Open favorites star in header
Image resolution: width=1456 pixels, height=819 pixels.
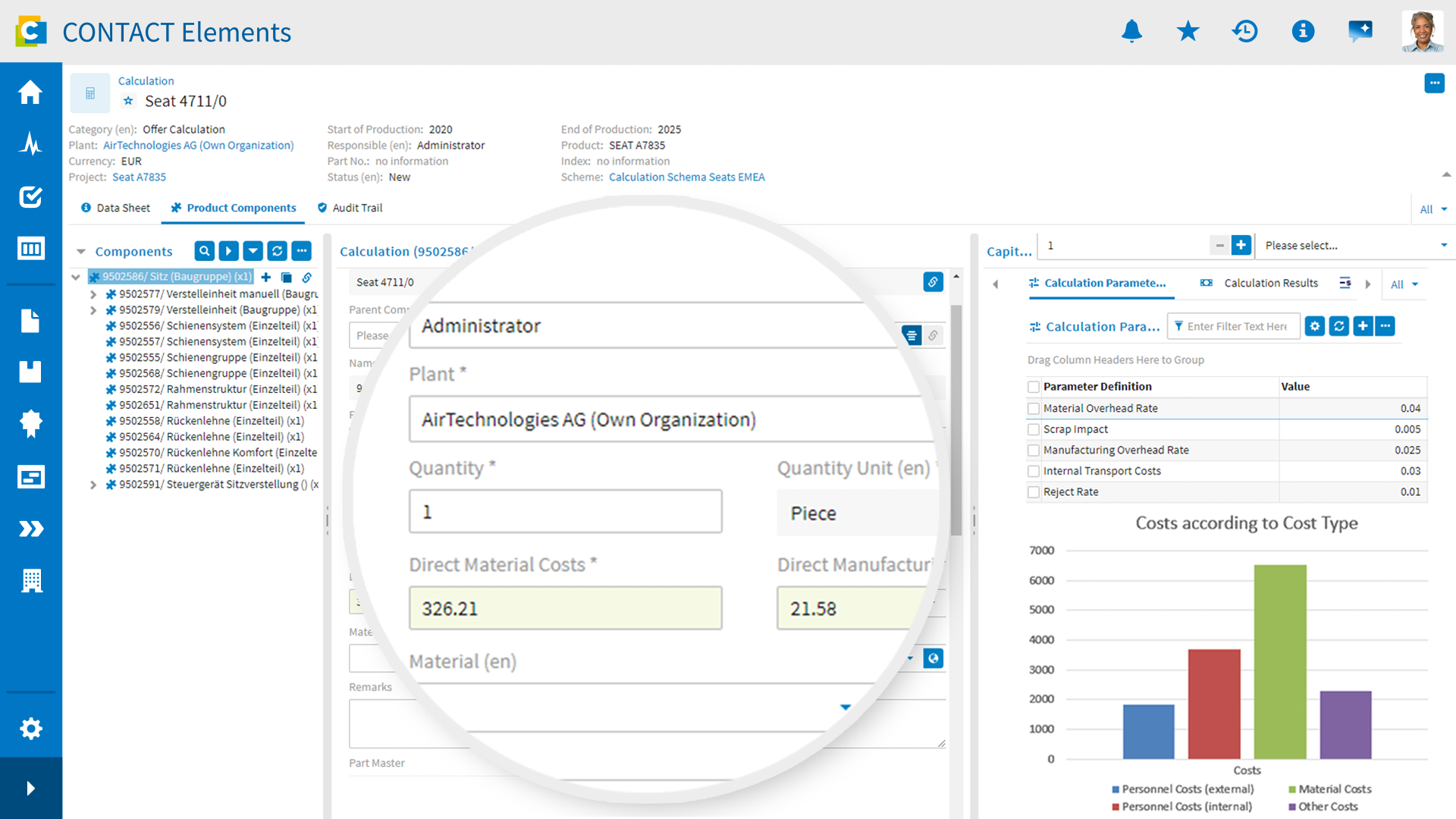coord(1188,31)
